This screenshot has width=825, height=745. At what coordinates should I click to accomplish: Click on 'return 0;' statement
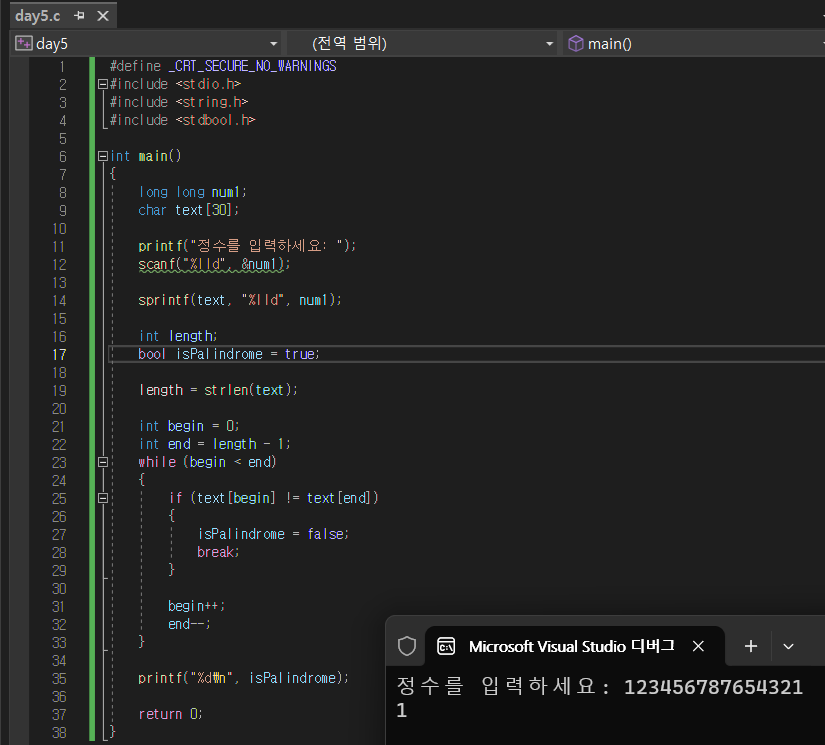(x=170, y=714)
